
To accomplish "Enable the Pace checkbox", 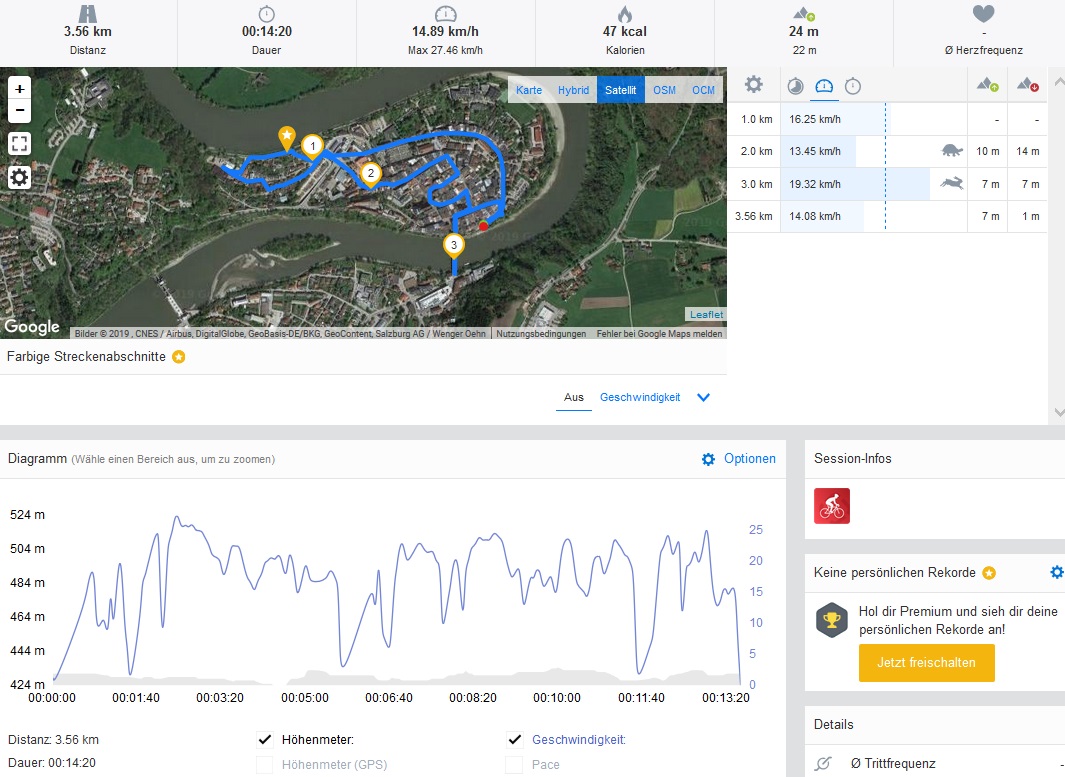I will coord(515,765).
